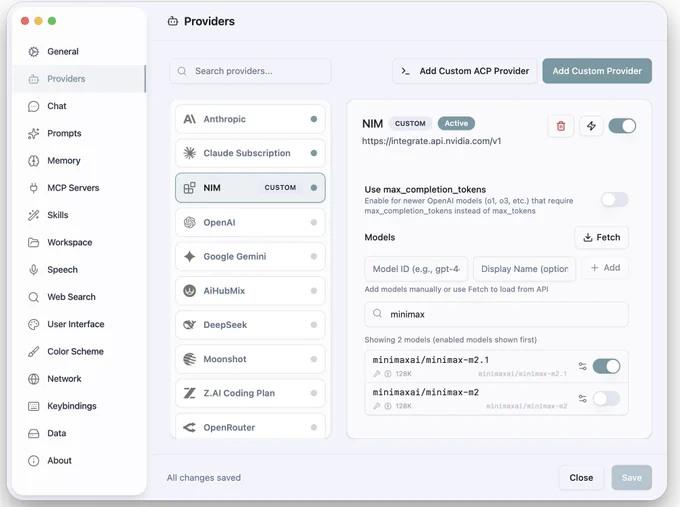Go to Prompts settings
Screen dimensions: 680x507
point(79,134)
